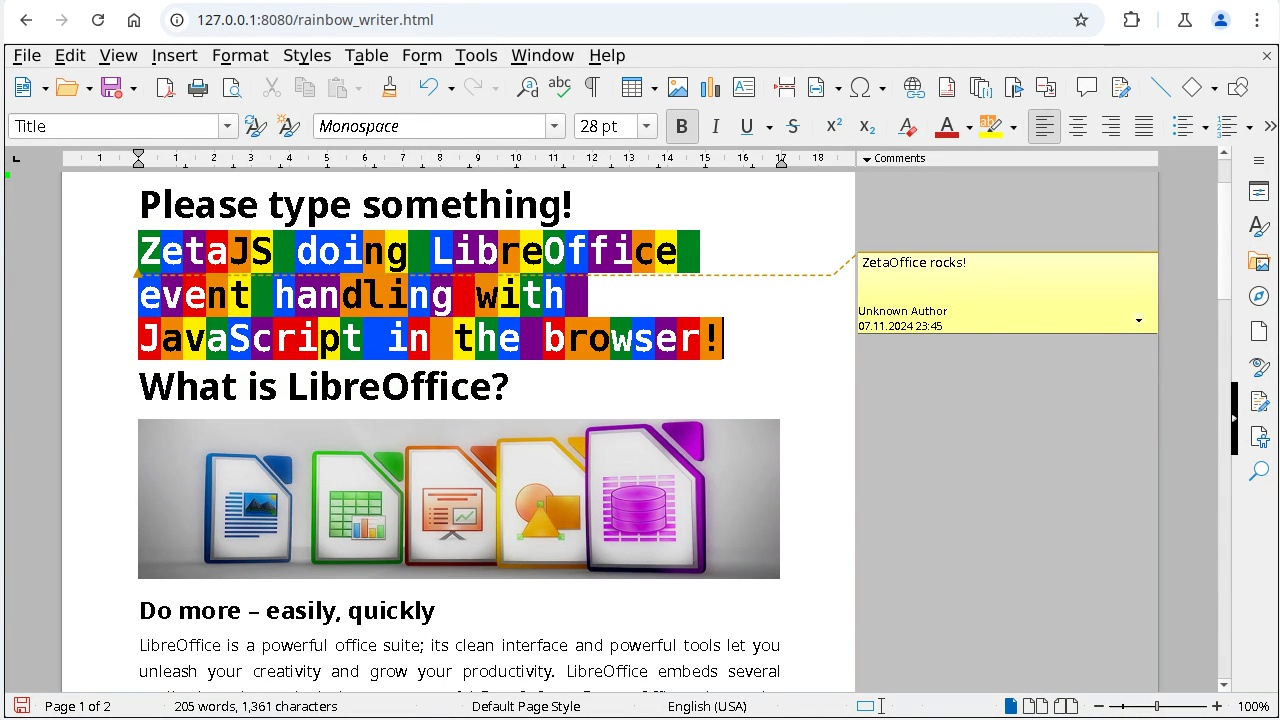Open Monospace font name dropdown arrow

coord(554,126)
